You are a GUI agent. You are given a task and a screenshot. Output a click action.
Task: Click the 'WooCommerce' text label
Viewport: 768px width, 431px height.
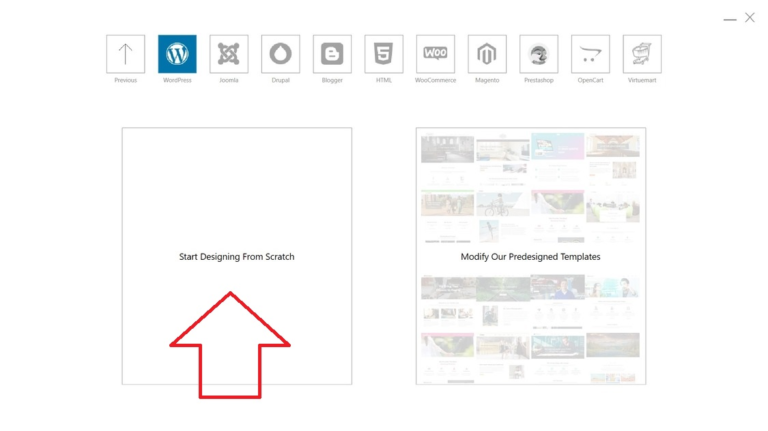point(435,80)
